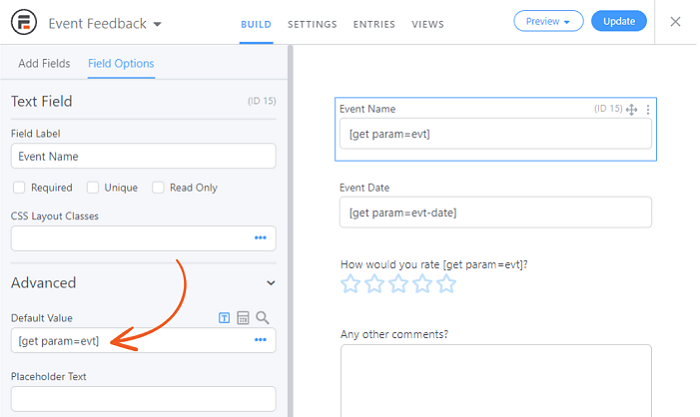Open the three-dot menu on Event Name field
The image size is (700, 417).
(x=648, y=109)
